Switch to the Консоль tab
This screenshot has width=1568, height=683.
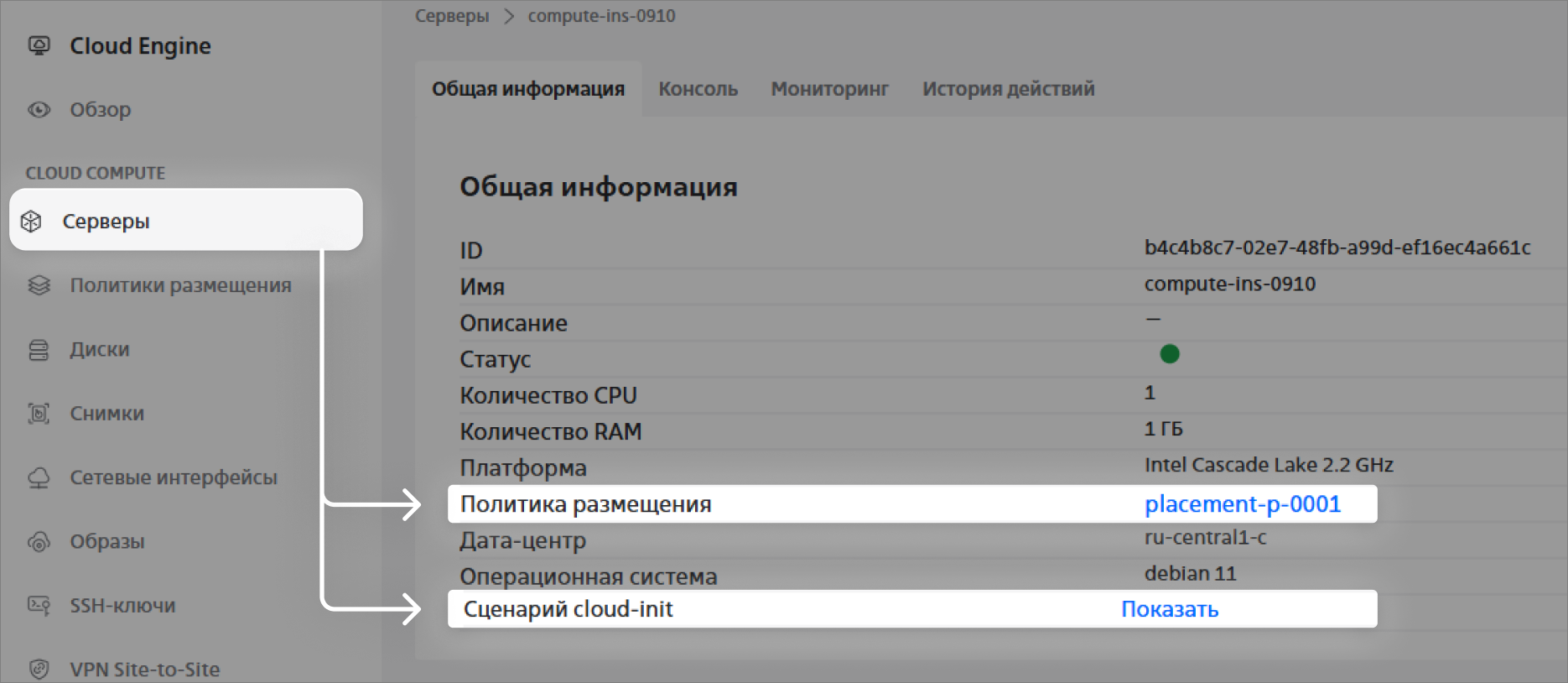click(x=698, y=89)
